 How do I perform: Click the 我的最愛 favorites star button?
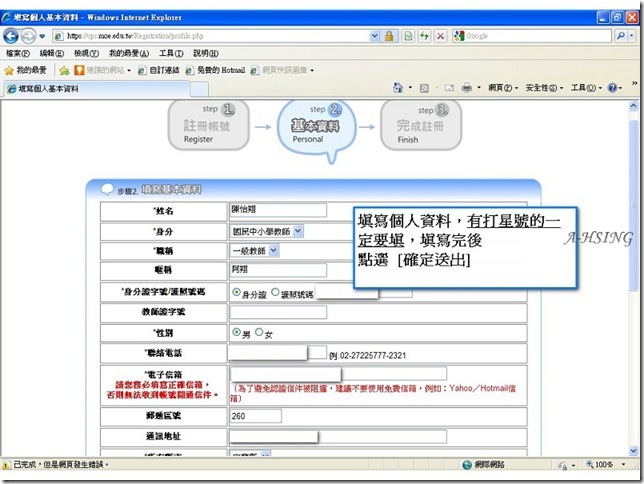click(x=25, y=71)
